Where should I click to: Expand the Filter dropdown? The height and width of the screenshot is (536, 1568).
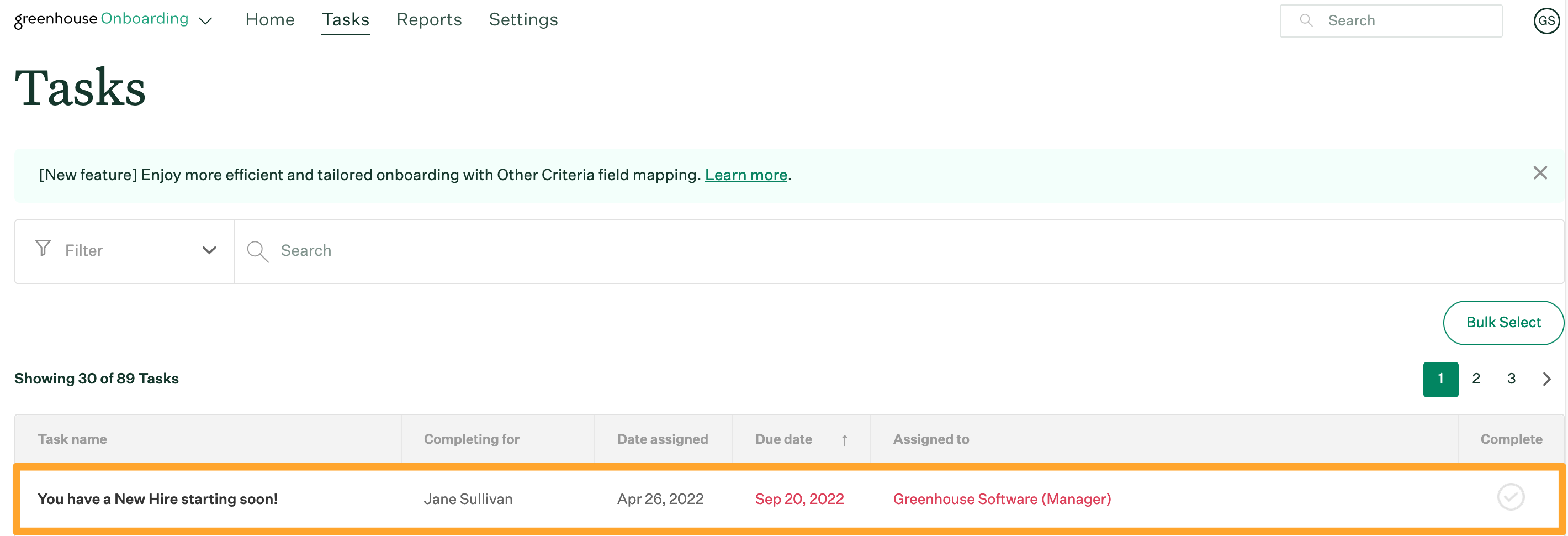pos(124,251)
